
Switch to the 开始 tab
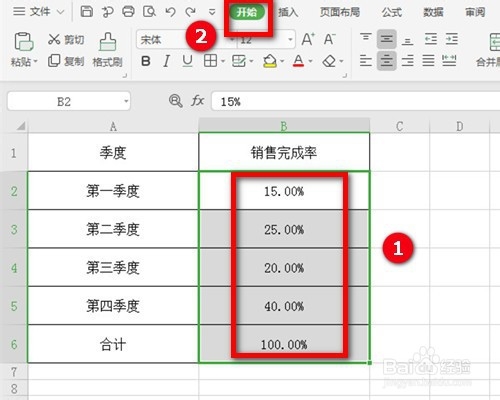(x=247, y=13)
